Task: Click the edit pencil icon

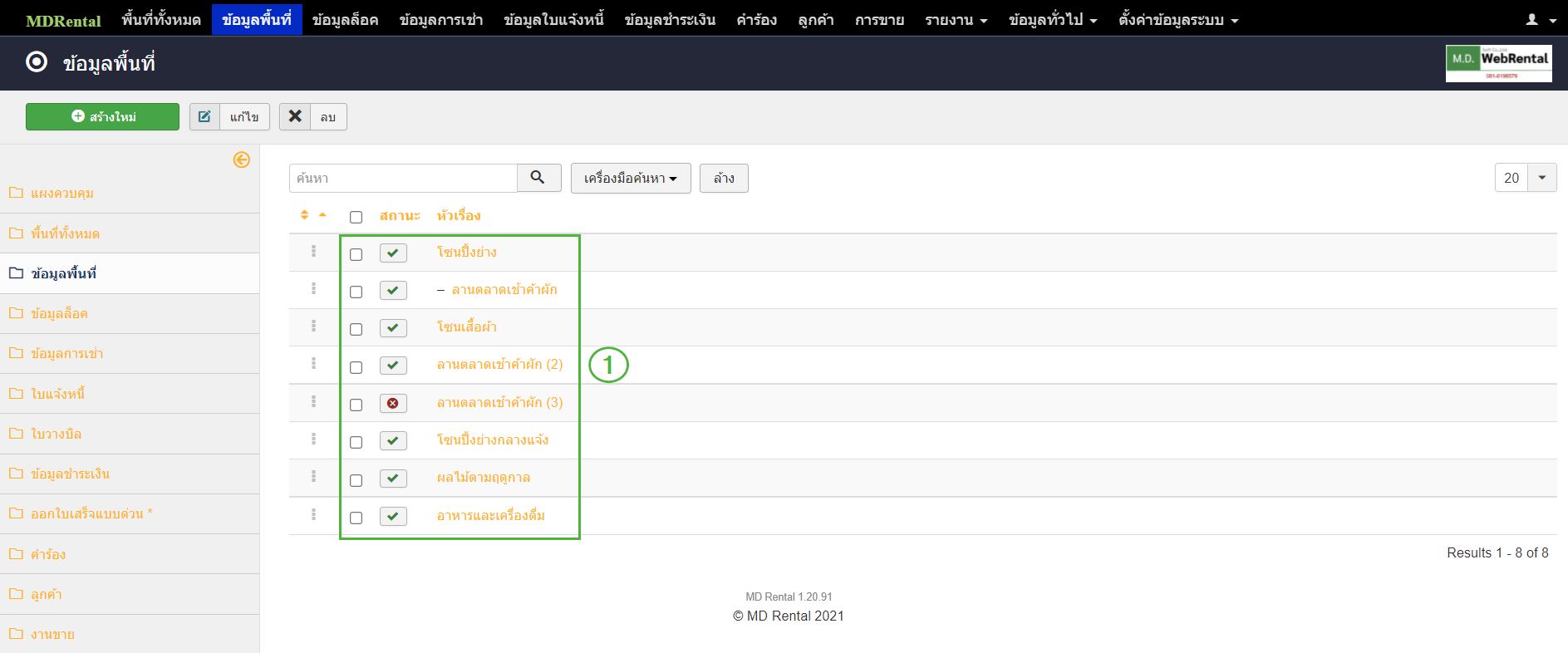Action: (x=204, y=116)
